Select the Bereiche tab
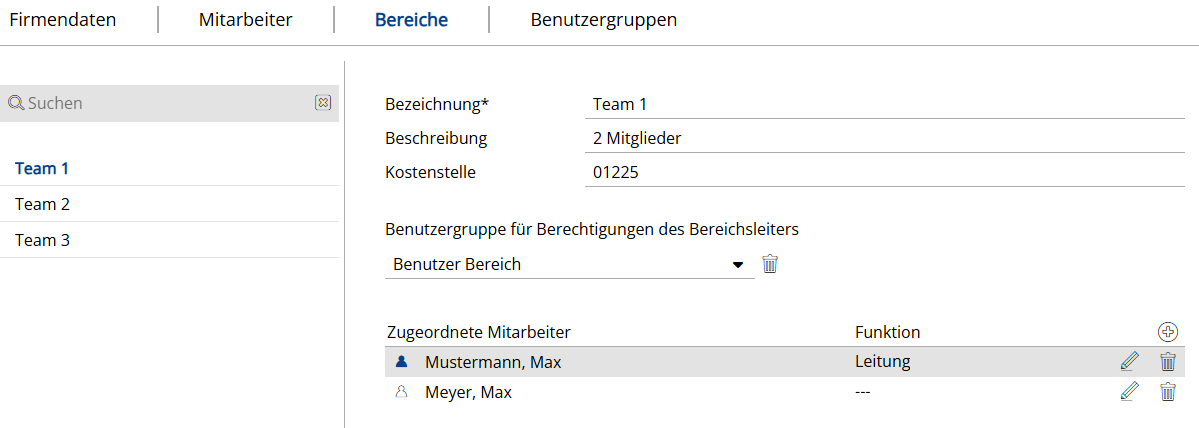 click(x=411, y=20)
